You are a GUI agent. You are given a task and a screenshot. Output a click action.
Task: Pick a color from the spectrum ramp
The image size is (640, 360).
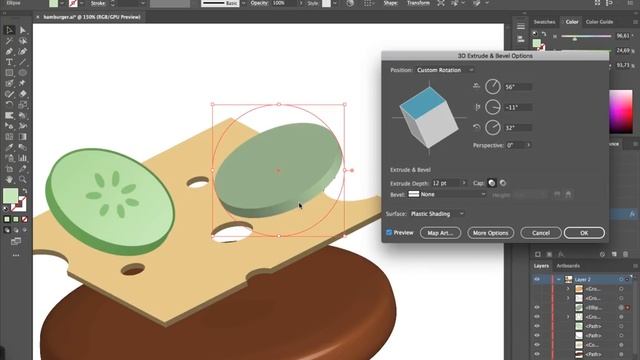click(x=621, y=111)
